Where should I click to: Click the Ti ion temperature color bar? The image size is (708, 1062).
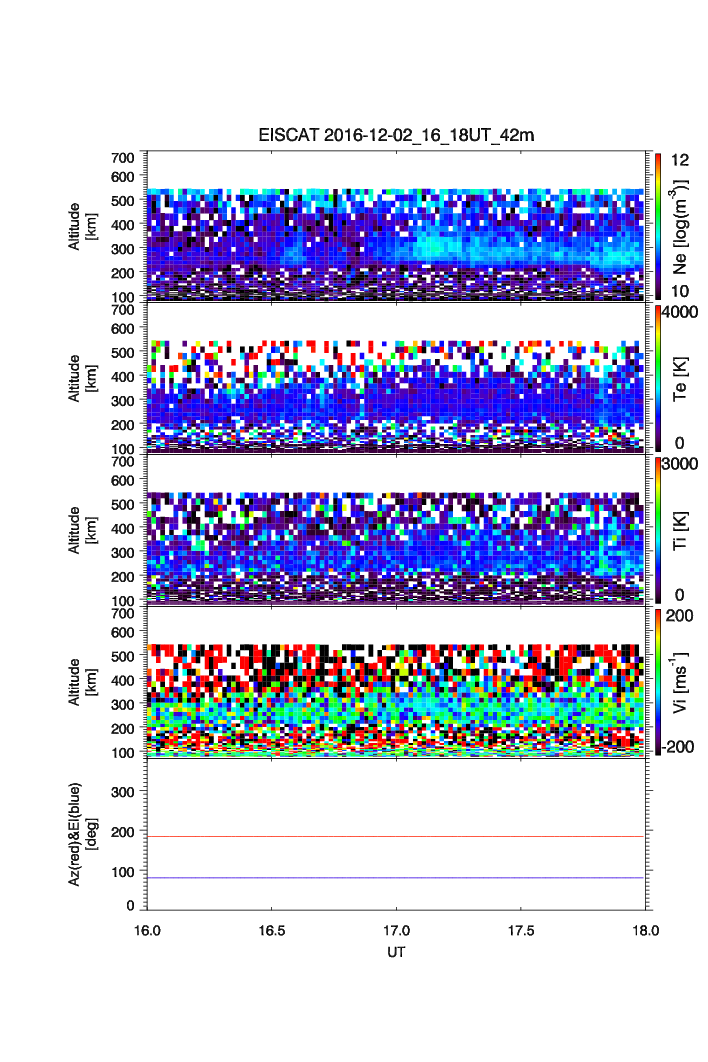tap(656, 529)
